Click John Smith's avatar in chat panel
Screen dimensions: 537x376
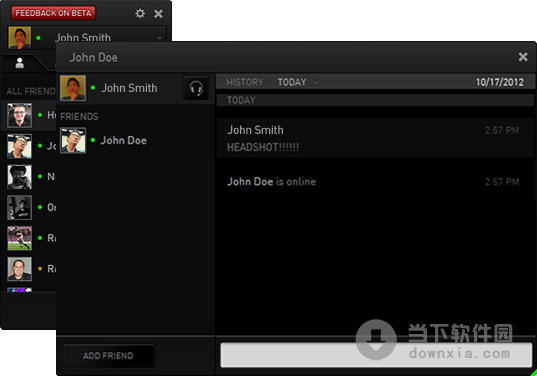pos(73,88)
